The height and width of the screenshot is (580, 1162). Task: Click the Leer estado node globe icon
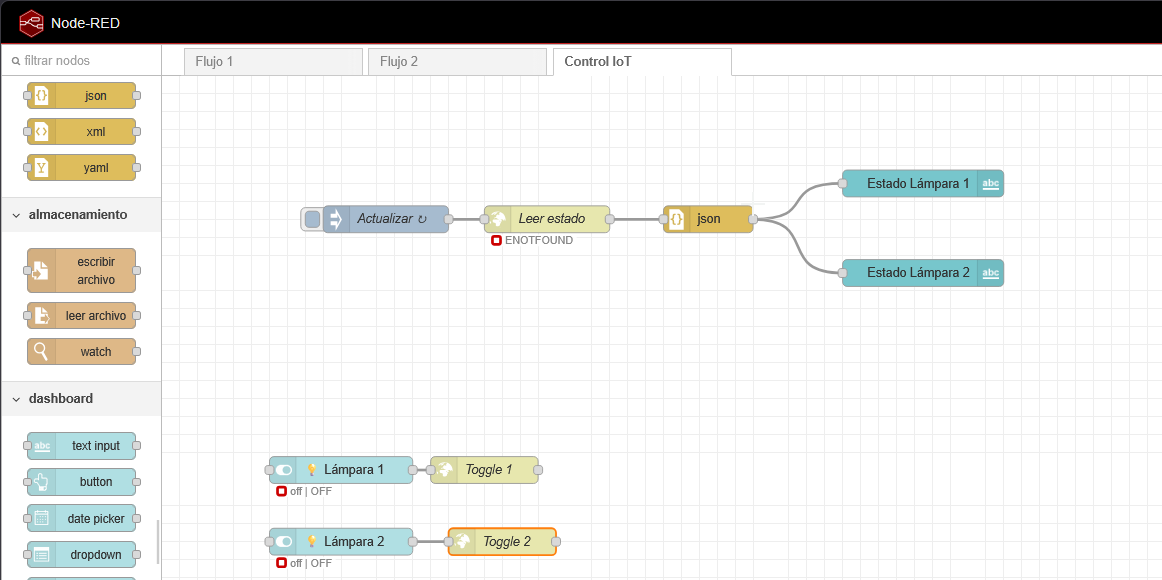498,219
